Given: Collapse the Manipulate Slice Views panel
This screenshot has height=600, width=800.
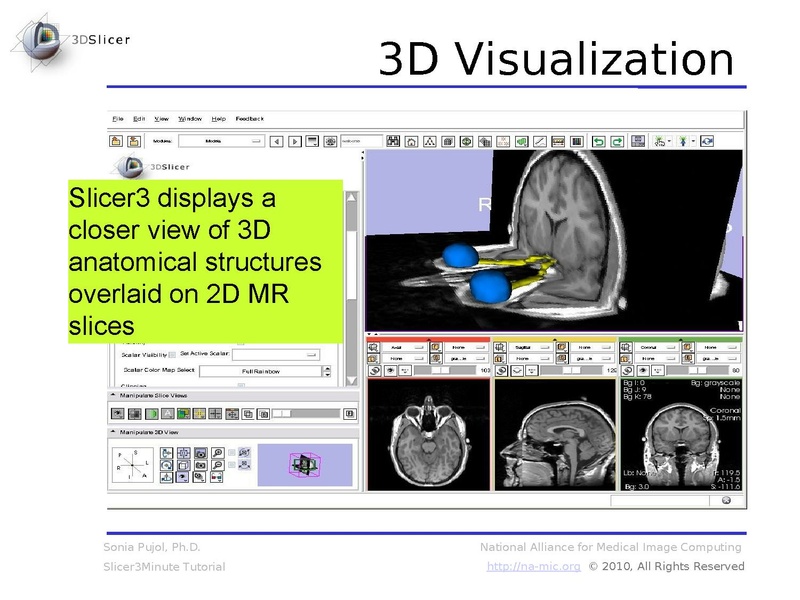Looking at the screenshot, I should 113,394.
